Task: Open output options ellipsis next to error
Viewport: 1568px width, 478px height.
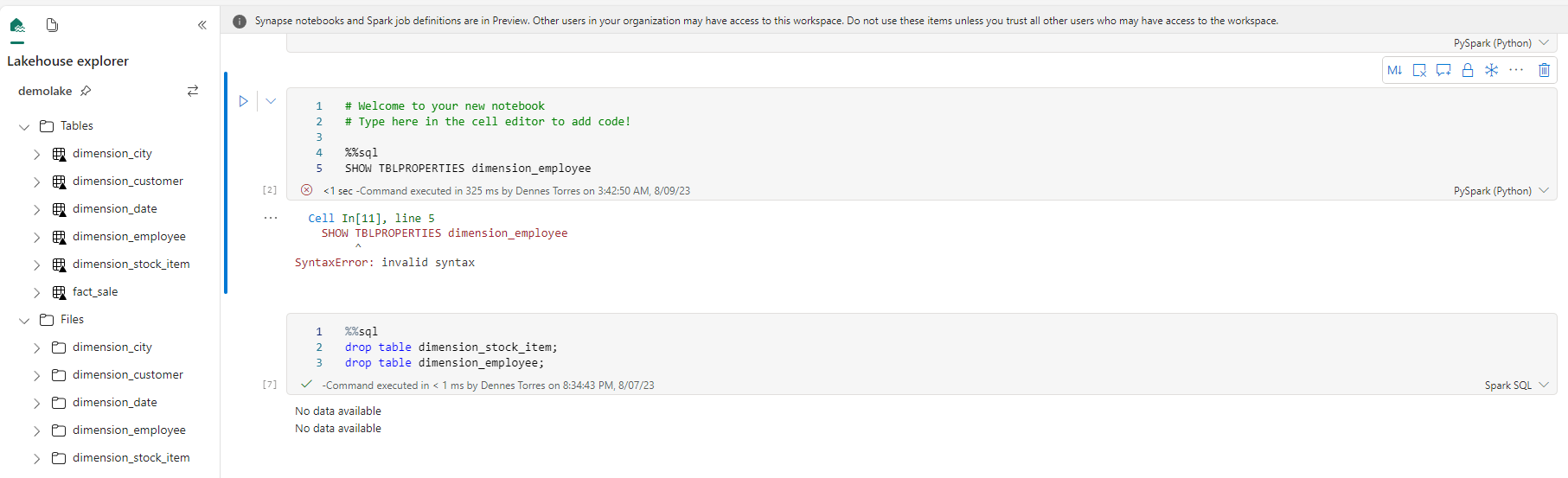Action: click(x=271, y=218)
